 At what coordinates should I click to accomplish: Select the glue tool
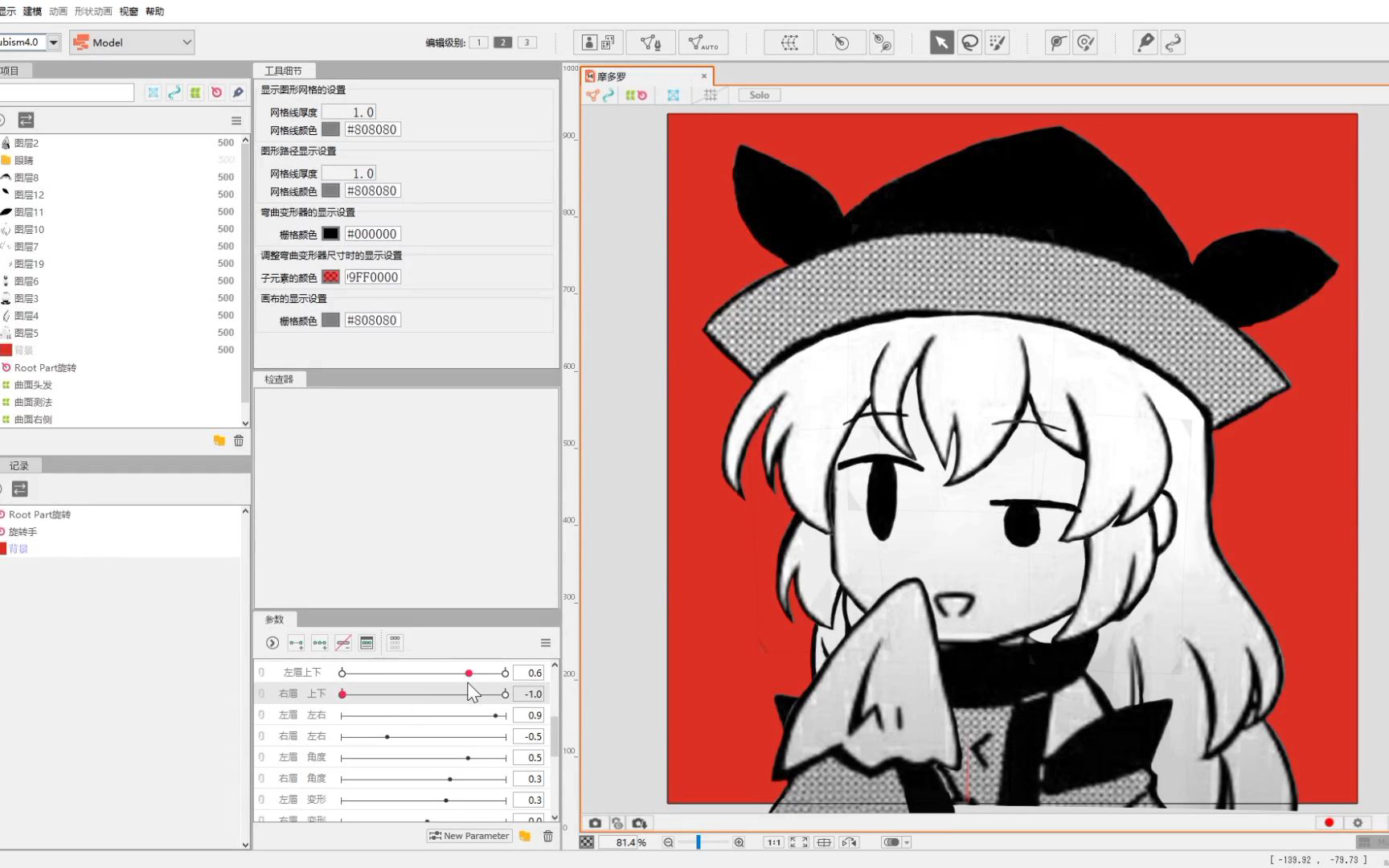1057,43
